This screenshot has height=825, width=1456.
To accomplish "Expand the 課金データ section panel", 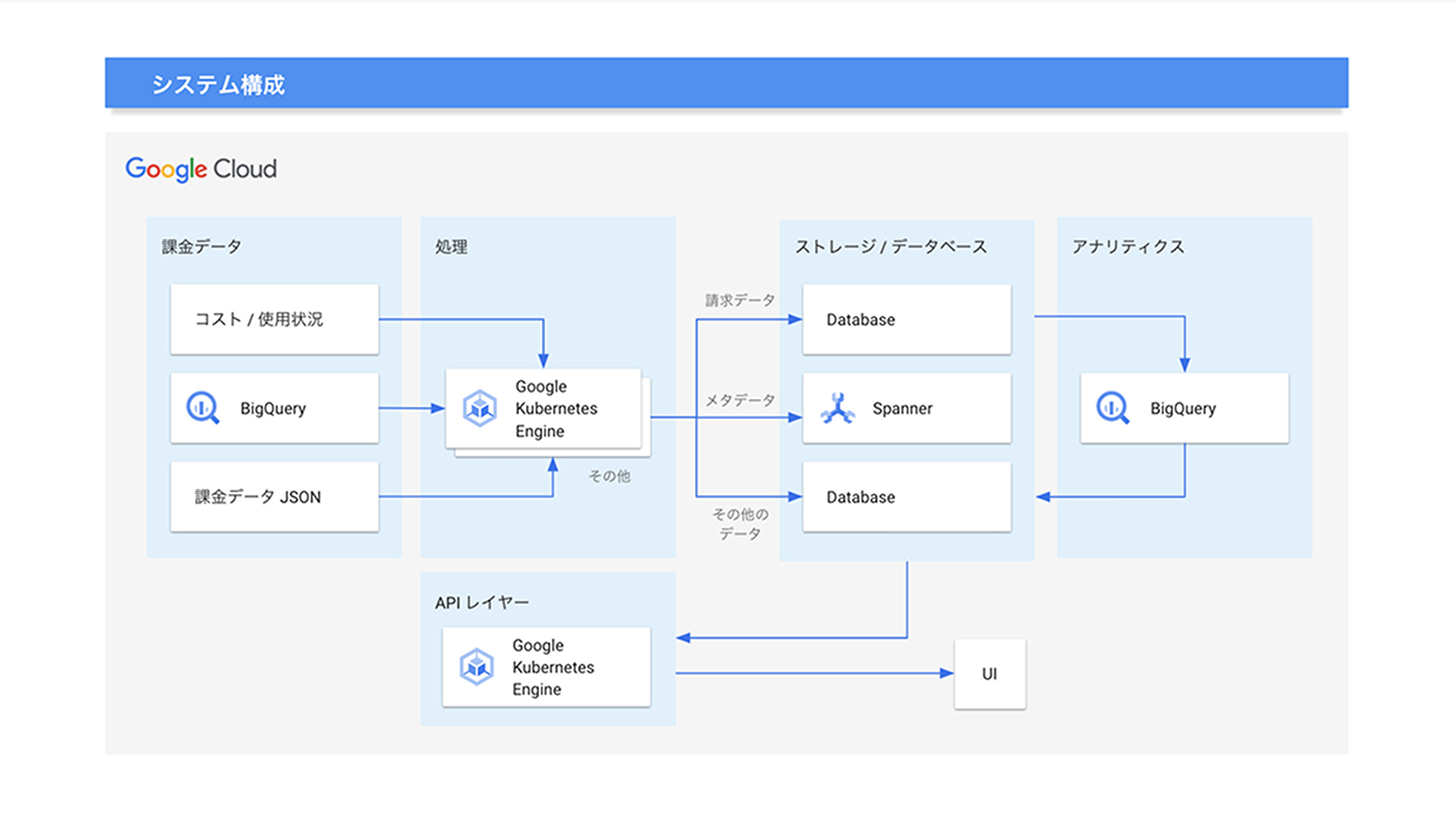I will click(x=199, y=247).
